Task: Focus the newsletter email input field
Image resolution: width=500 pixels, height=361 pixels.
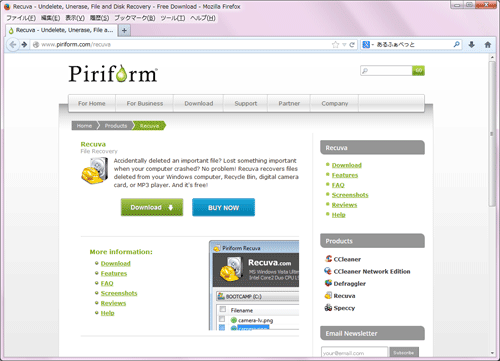Action: click(x=354, y=353)
